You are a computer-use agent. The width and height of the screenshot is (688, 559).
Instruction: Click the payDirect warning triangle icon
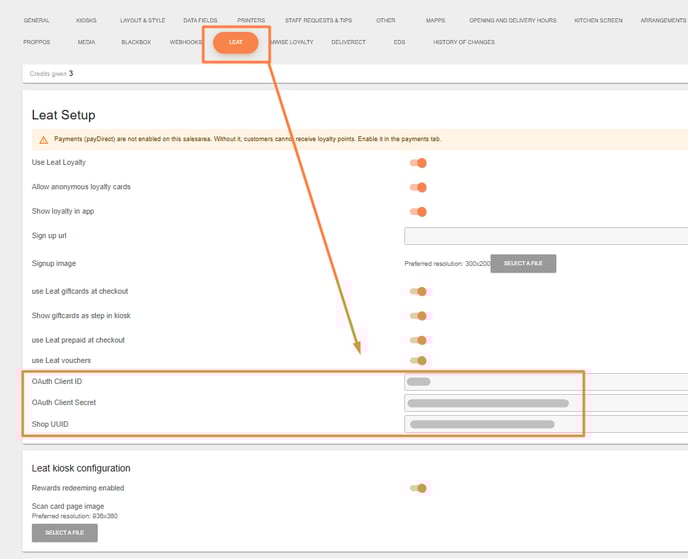pyautogui.click(x=43, y=140)
